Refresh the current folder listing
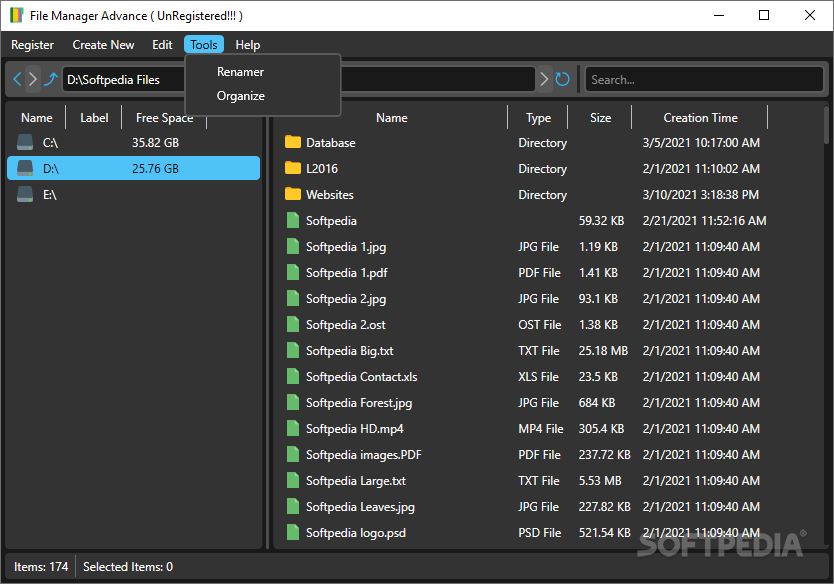The image size is (834, 584). pos(562,79)
